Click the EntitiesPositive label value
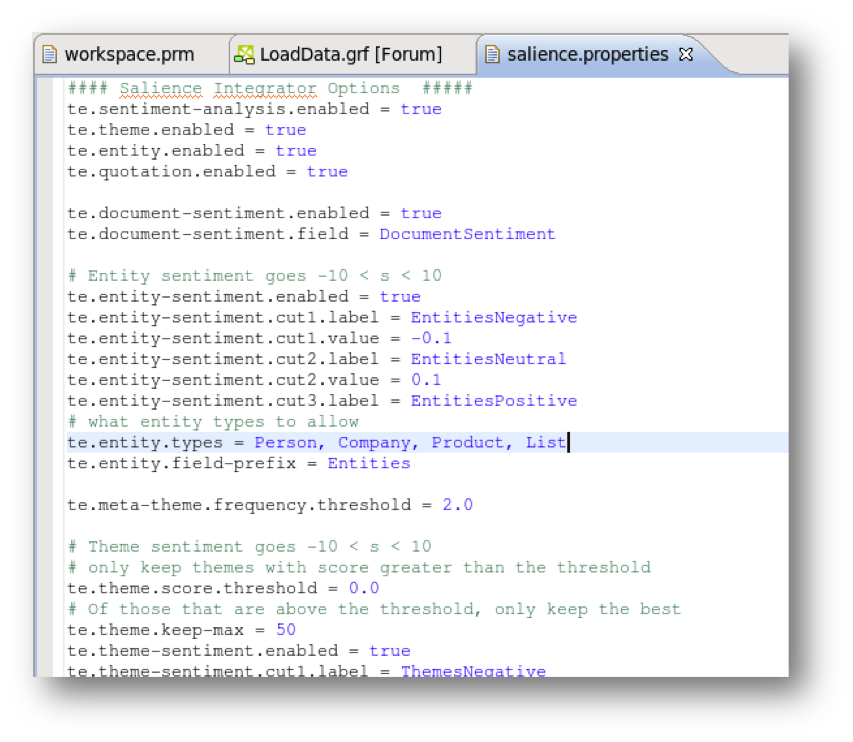Viewport: 853px width, 742px height. (494, 401)
